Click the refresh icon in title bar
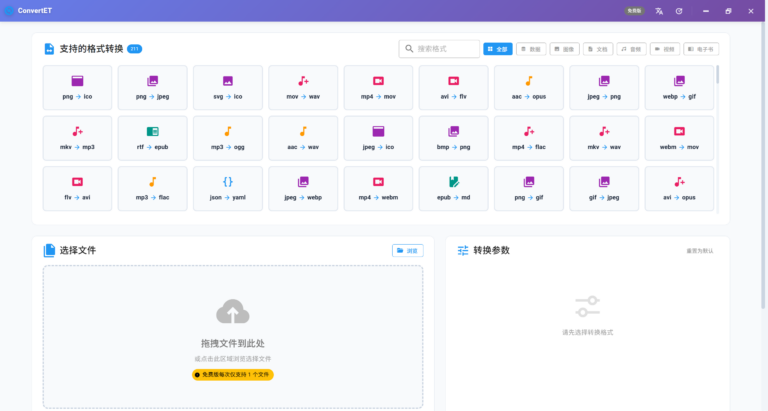The image size is (768, 411). point(679,11)
